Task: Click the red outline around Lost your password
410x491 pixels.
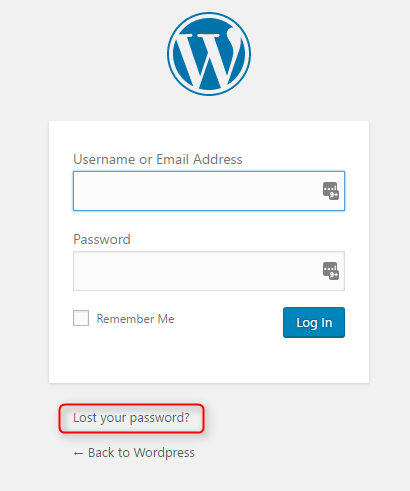Action: pos(131,405)
